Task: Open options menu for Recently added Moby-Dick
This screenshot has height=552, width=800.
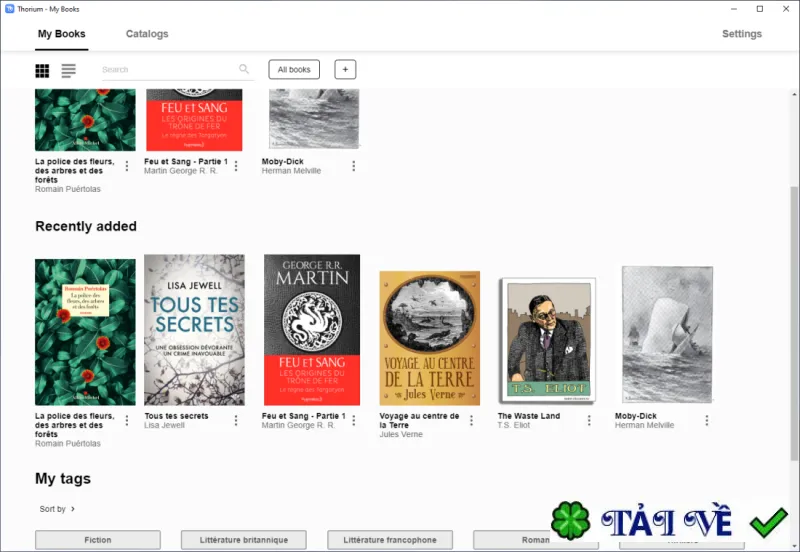Action: [707, 420]
